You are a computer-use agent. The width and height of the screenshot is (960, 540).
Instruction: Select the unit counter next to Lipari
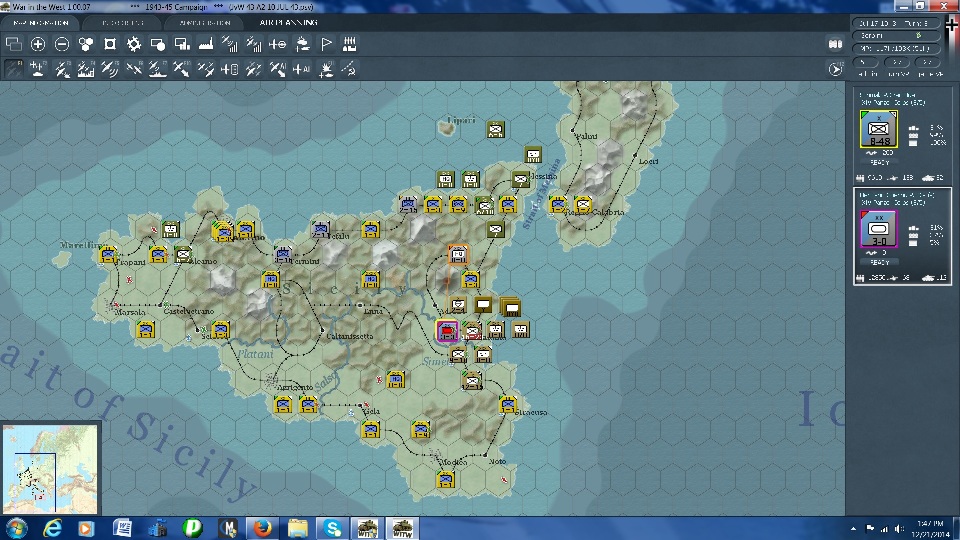click(x=495, y=129)
